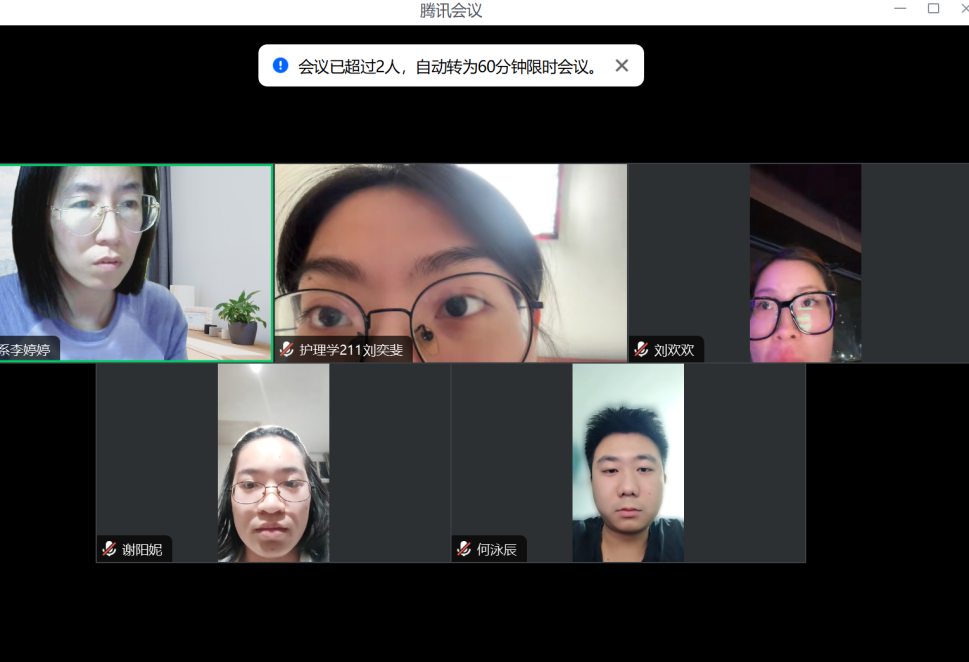Click the muted microphone icon beside 何泳辰
The height and width of the screenshot is (662, 969).
464,549
